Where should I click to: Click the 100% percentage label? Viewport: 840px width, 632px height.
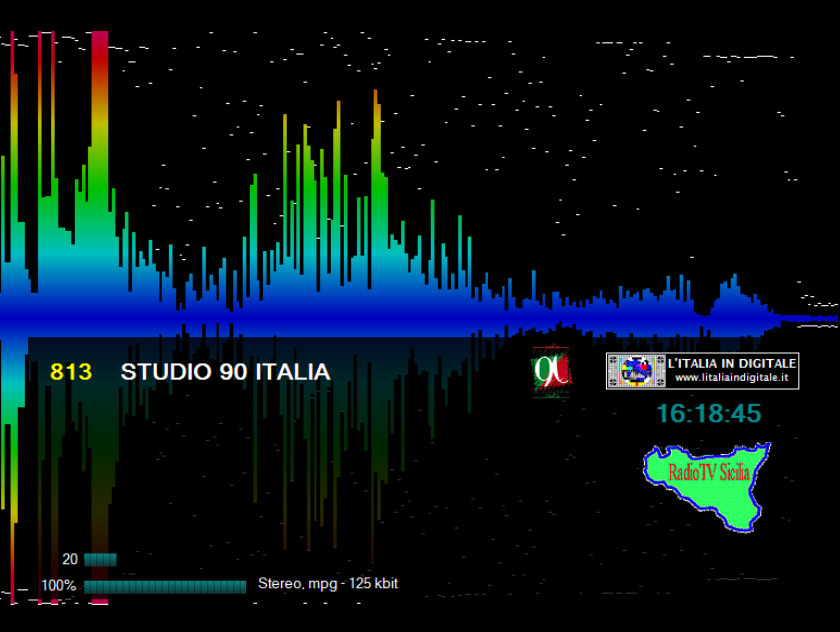click(59, 586)
